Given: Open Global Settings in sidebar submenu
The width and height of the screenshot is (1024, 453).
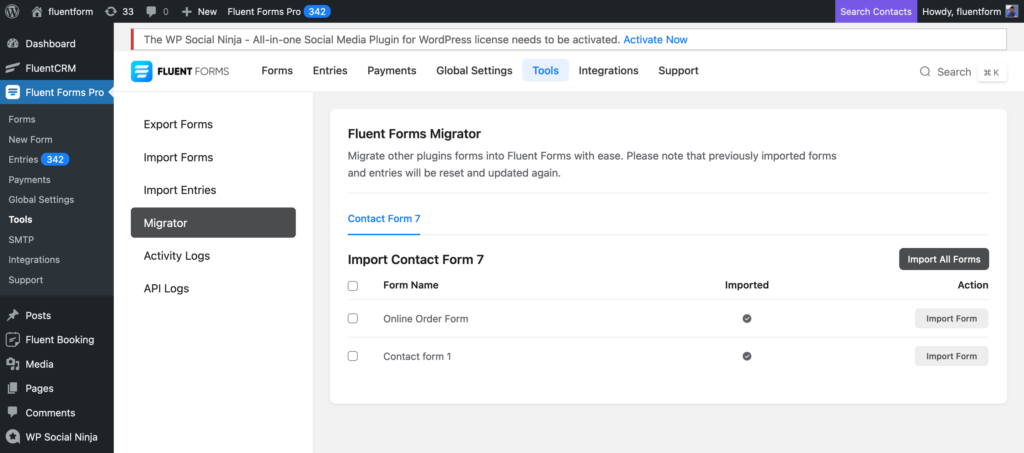Looking at the screenshot, I should [41, 200].
